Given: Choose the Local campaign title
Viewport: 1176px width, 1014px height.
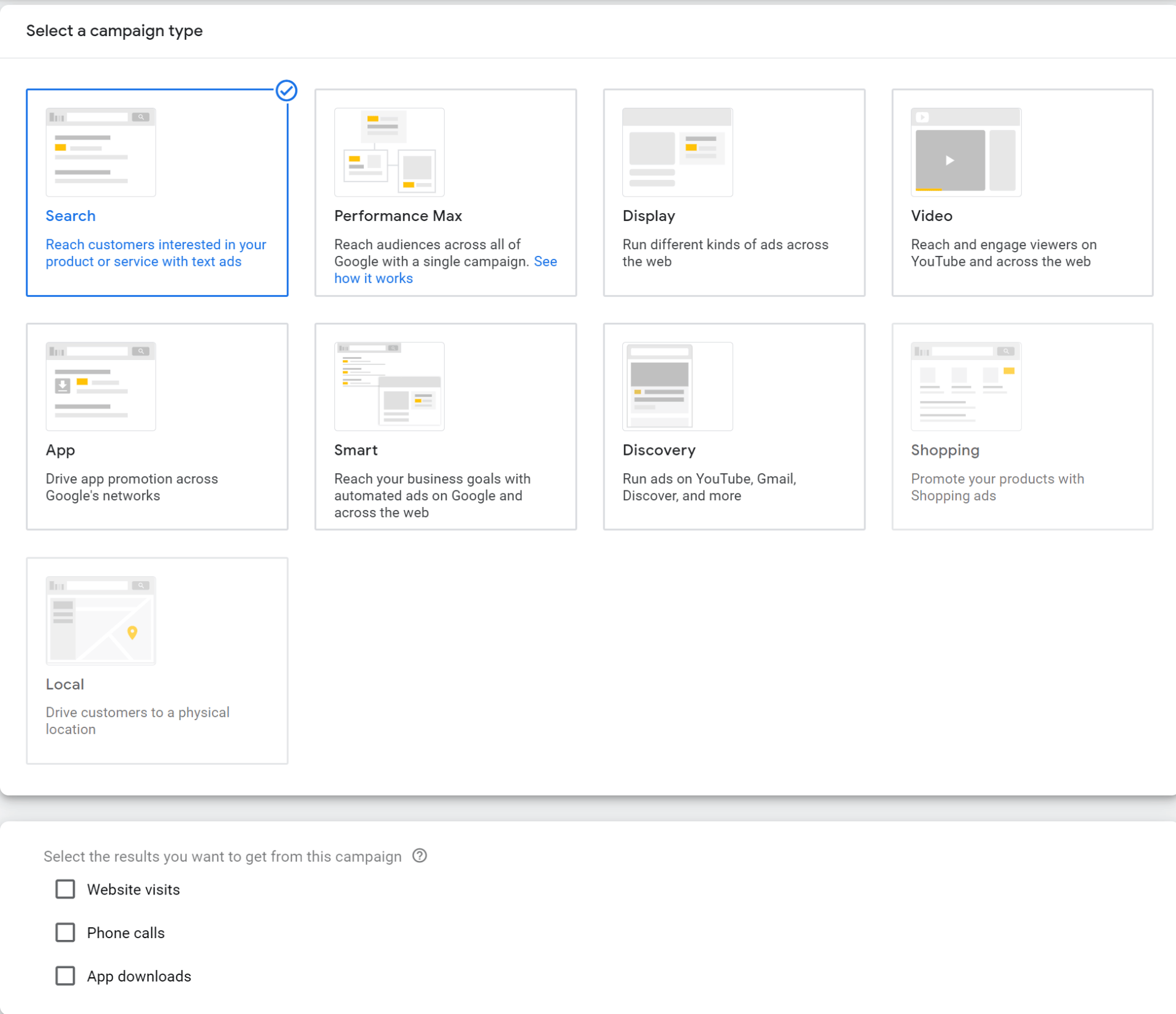Looking at the screenshot, I should 65,684.
